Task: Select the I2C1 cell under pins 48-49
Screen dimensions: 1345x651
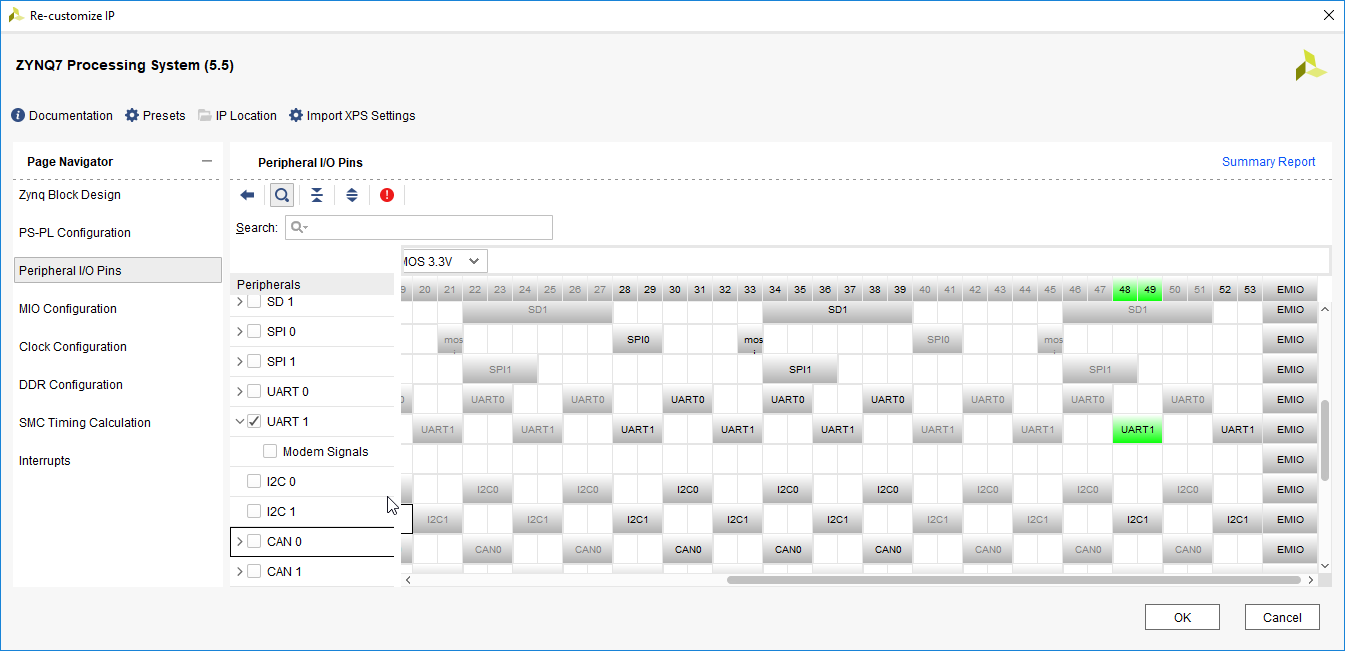Action: pyautogui.click(x=1137, y=520)
